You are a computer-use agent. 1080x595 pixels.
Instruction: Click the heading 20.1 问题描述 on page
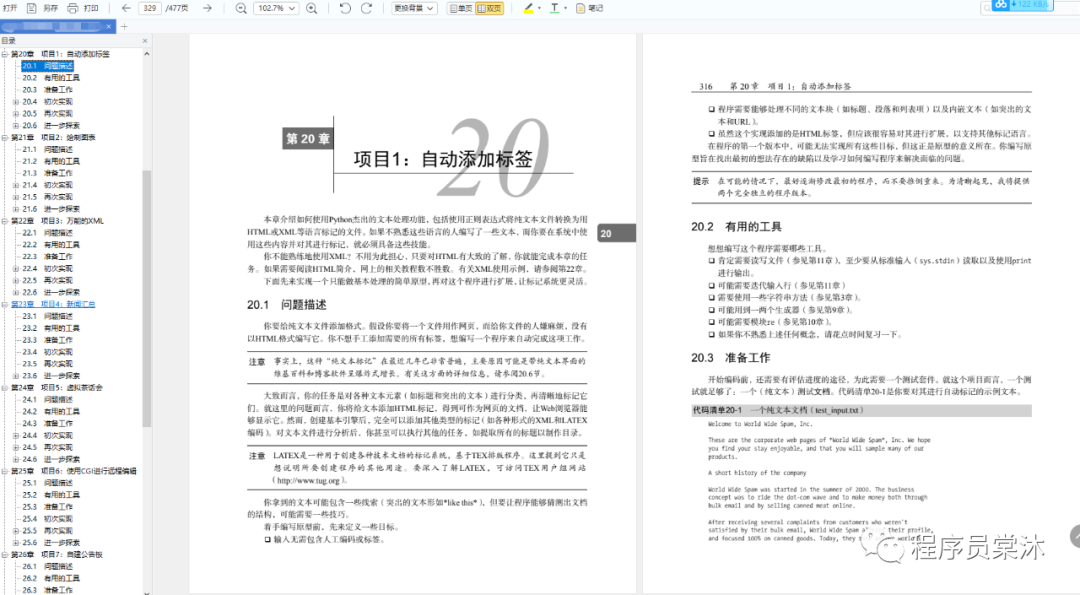tap(287, 304)
